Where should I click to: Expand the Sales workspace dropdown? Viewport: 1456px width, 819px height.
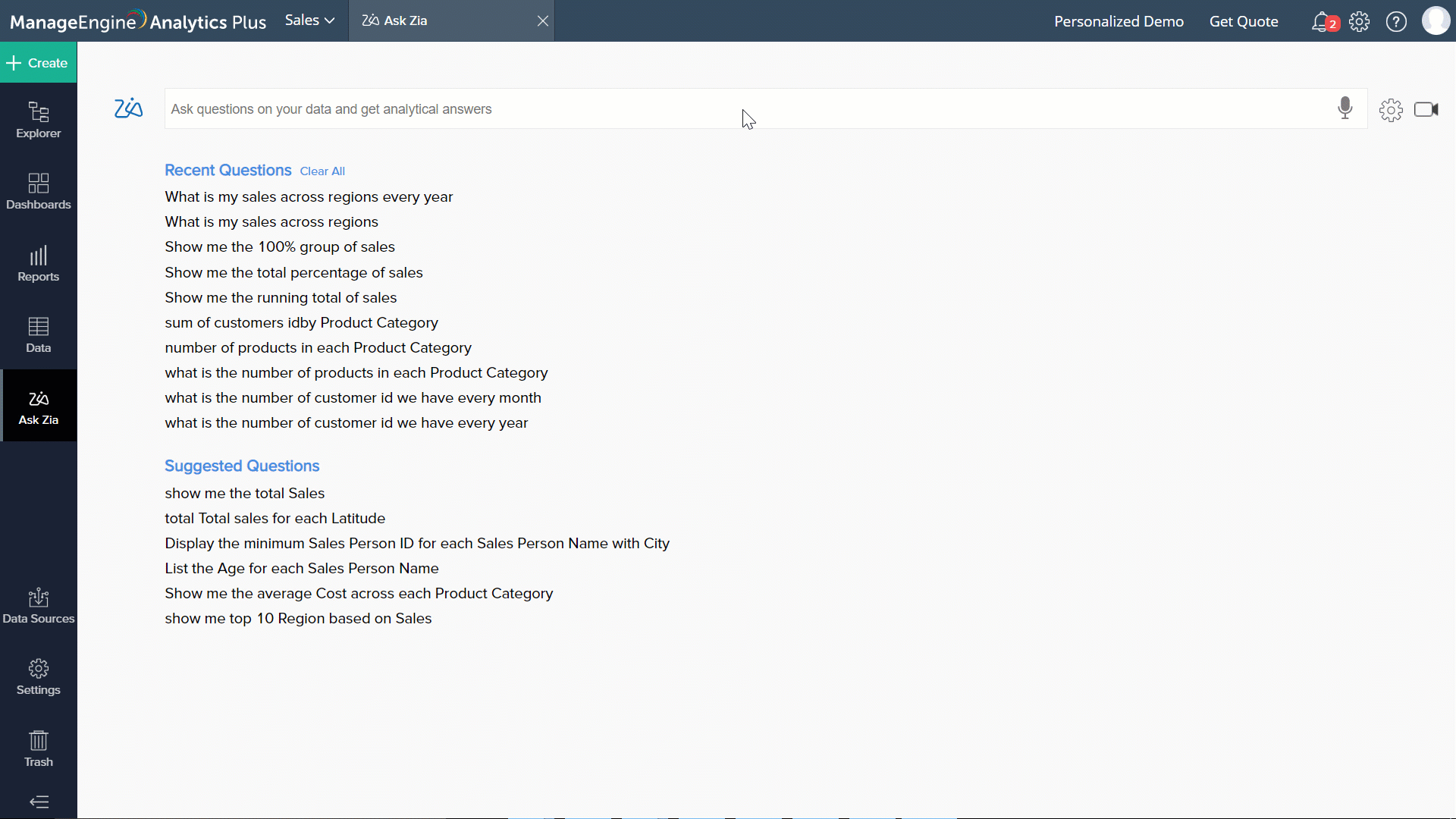tap(309, 20)
